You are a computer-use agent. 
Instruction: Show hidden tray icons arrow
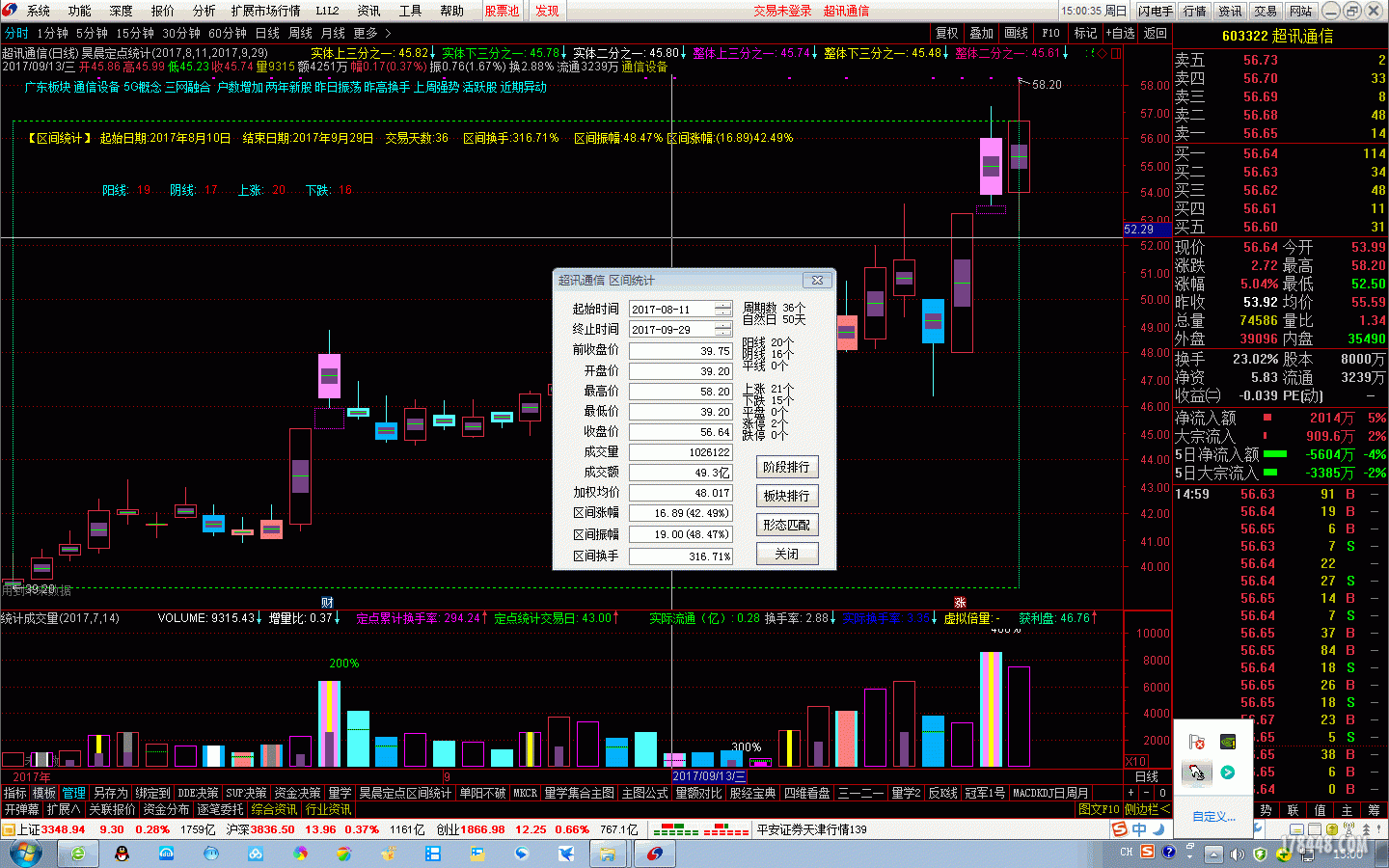coord(1213,854)
